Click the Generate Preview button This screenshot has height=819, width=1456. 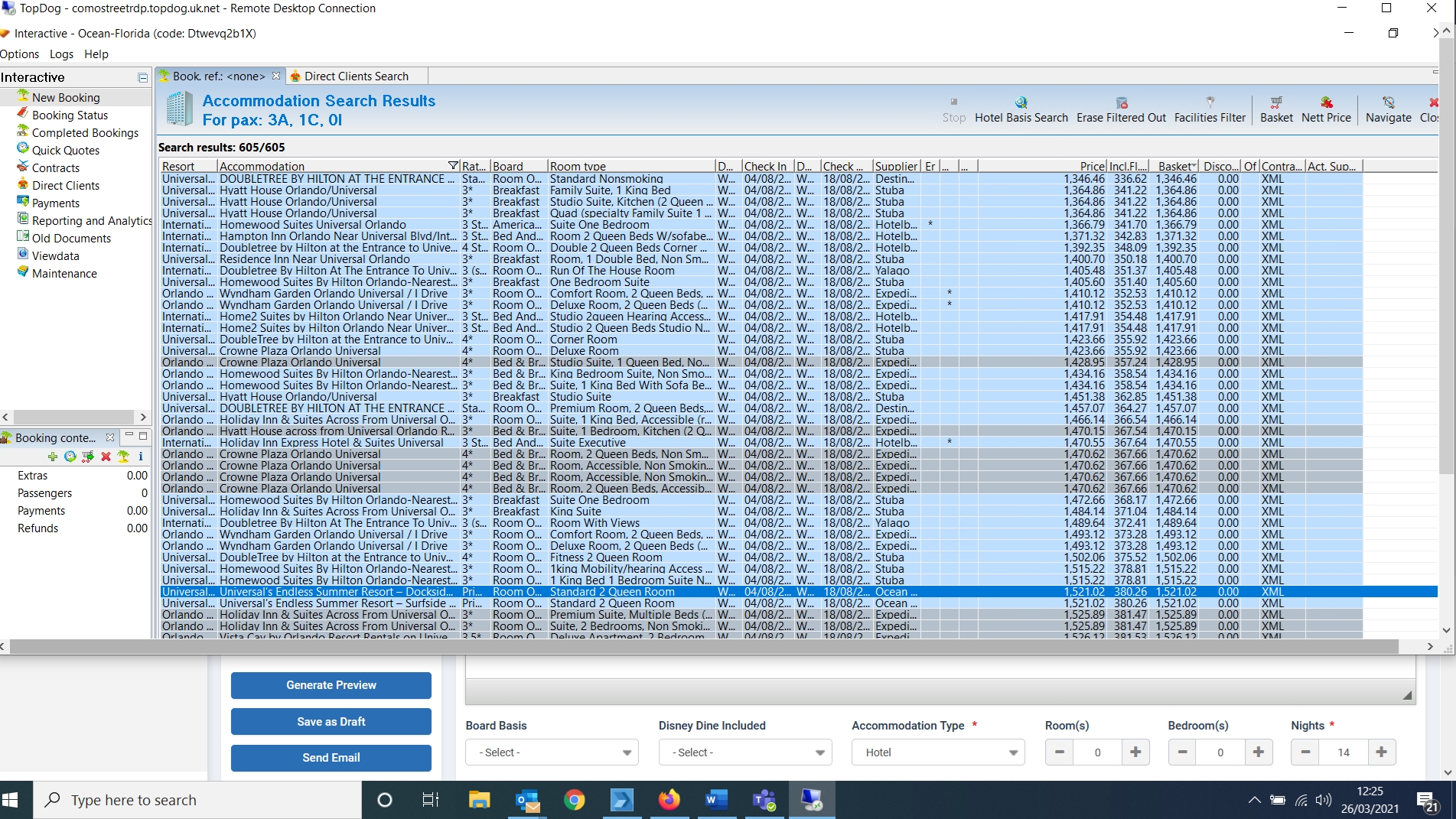click(x=331, y=685)
